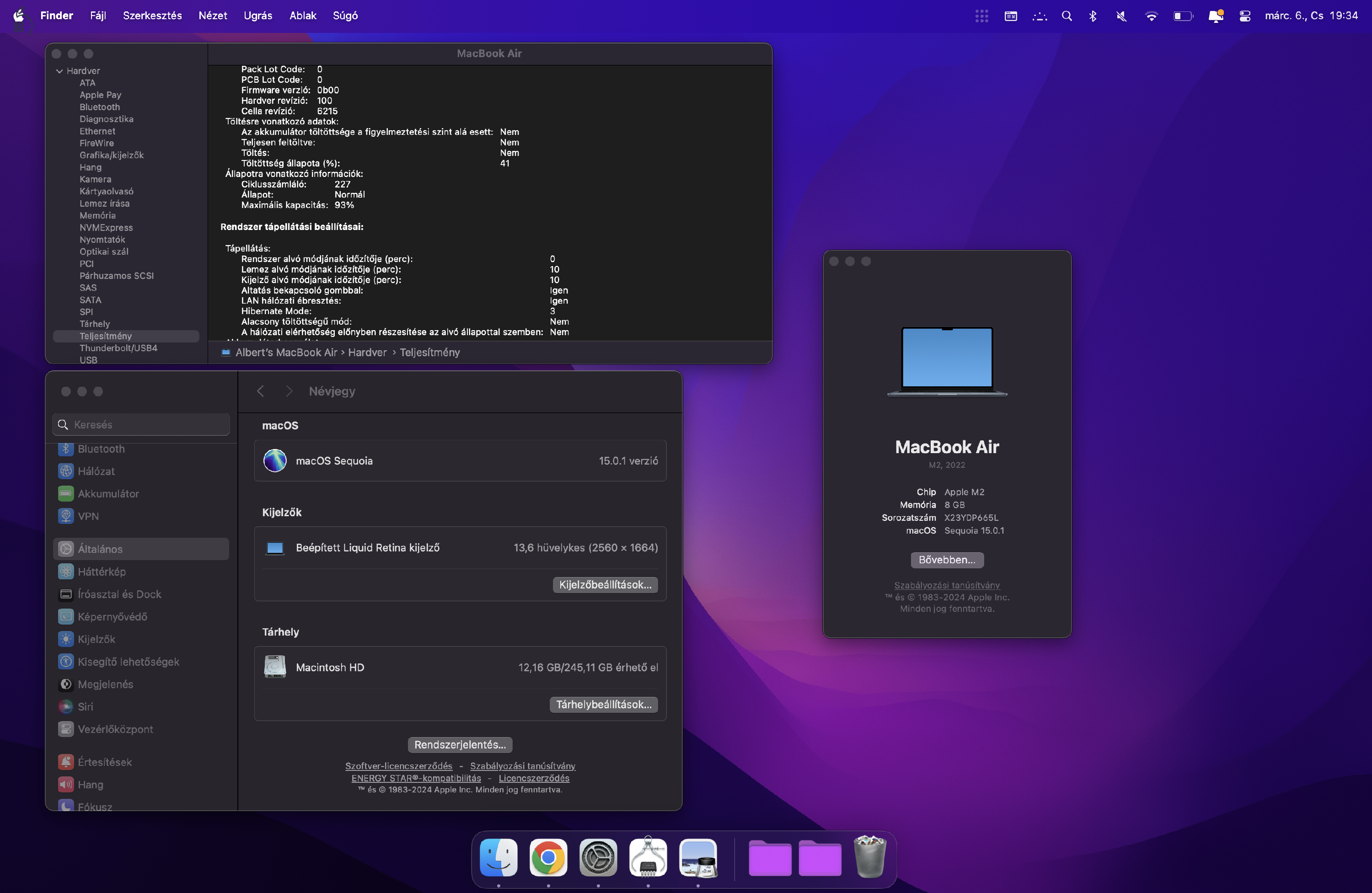Open the ENERGY STAR-kompatibilitás link
Image resolution: width=1372 pixels, height=893 pixels.
[416, 778]
